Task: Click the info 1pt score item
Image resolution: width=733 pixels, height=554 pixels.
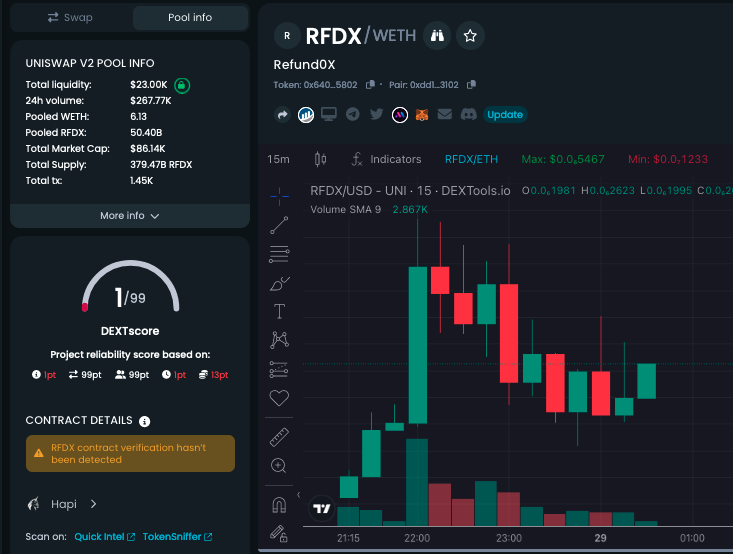Action: tap(44, 375)
